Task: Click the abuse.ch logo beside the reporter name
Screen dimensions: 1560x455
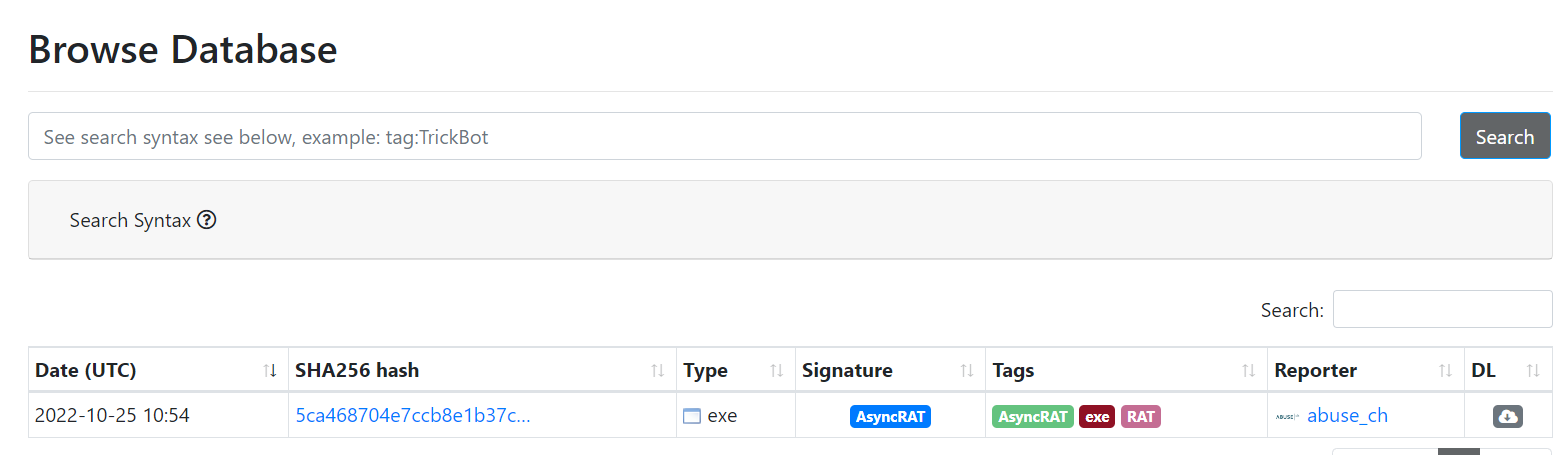Action: coord(1287,416)
